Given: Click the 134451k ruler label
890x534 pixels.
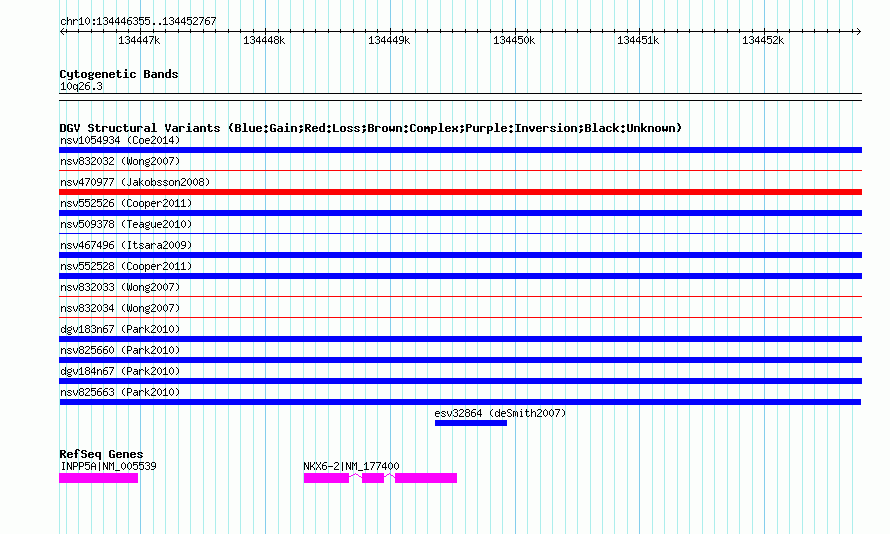Looking at the screenshot, I should tap(638, 40).
